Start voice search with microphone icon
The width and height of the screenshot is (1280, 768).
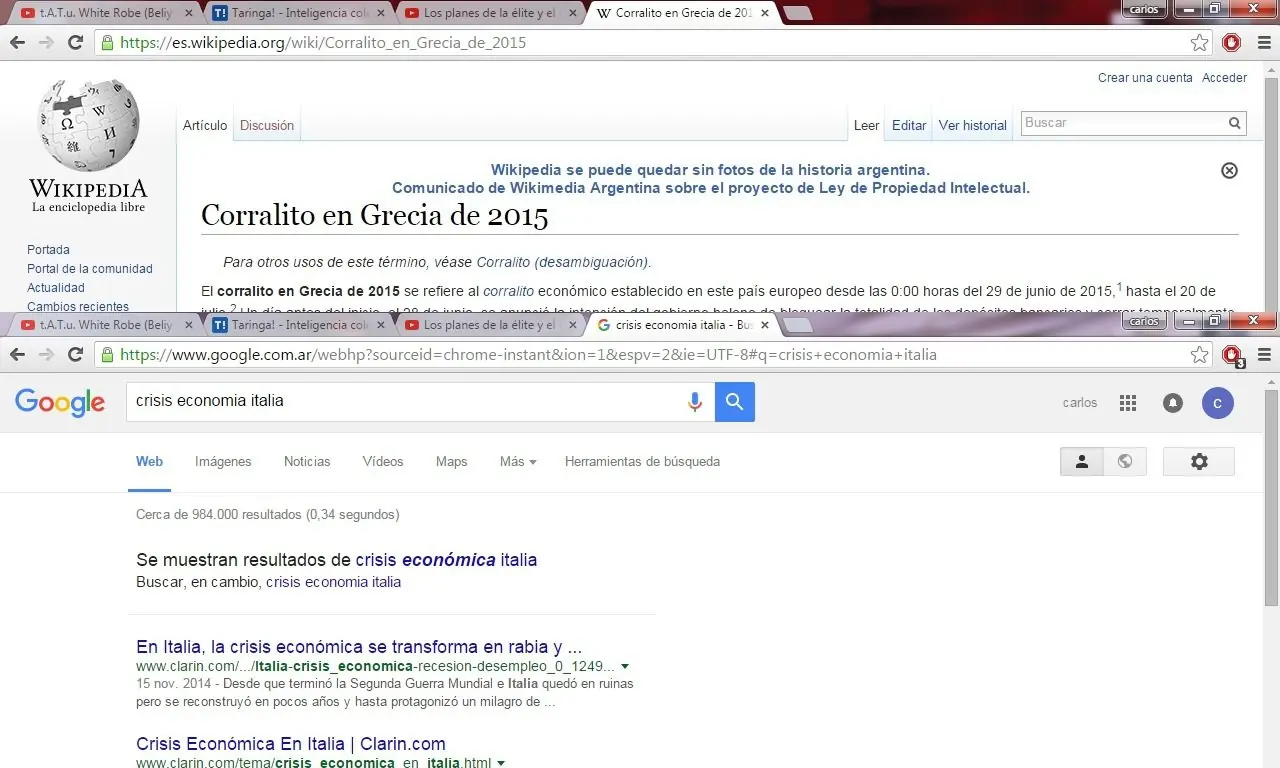click(695, 402)
